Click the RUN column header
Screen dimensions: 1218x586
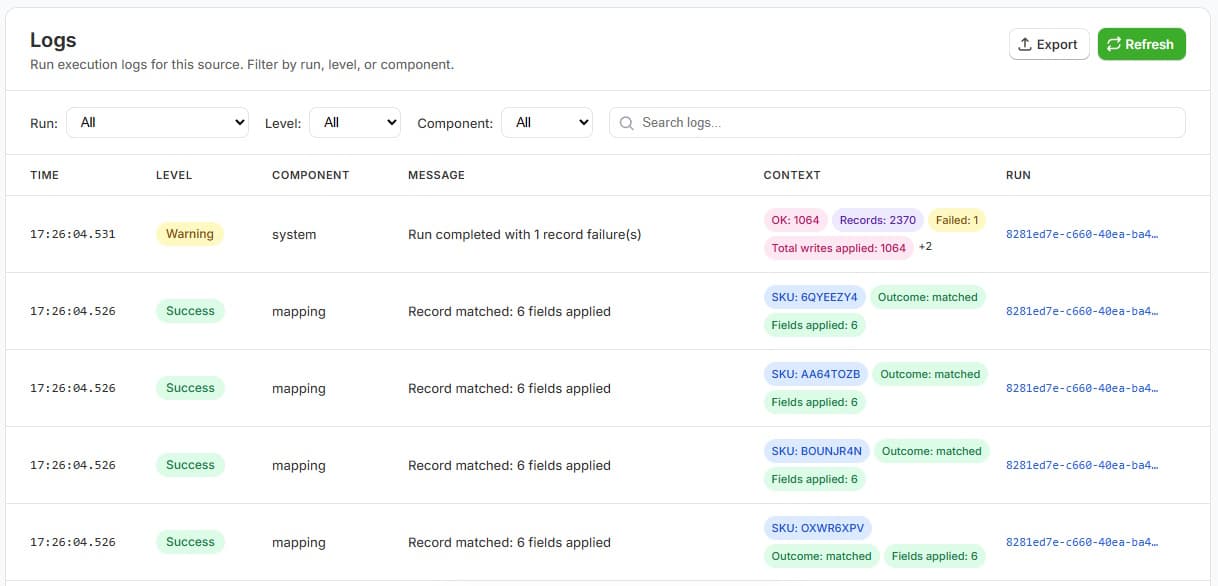1018,175
